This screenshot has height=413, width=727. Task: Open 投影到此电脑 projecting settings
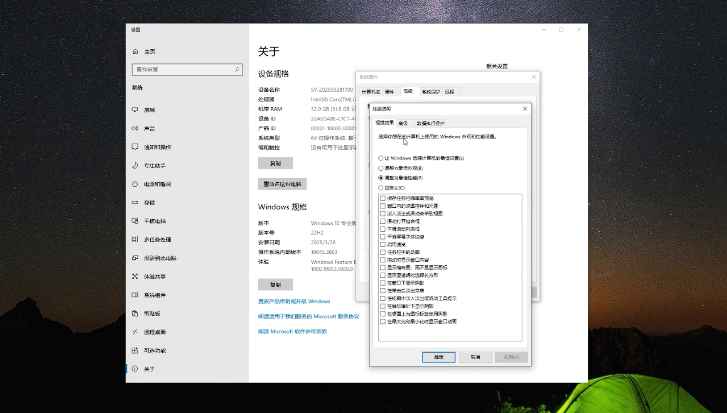160,258
